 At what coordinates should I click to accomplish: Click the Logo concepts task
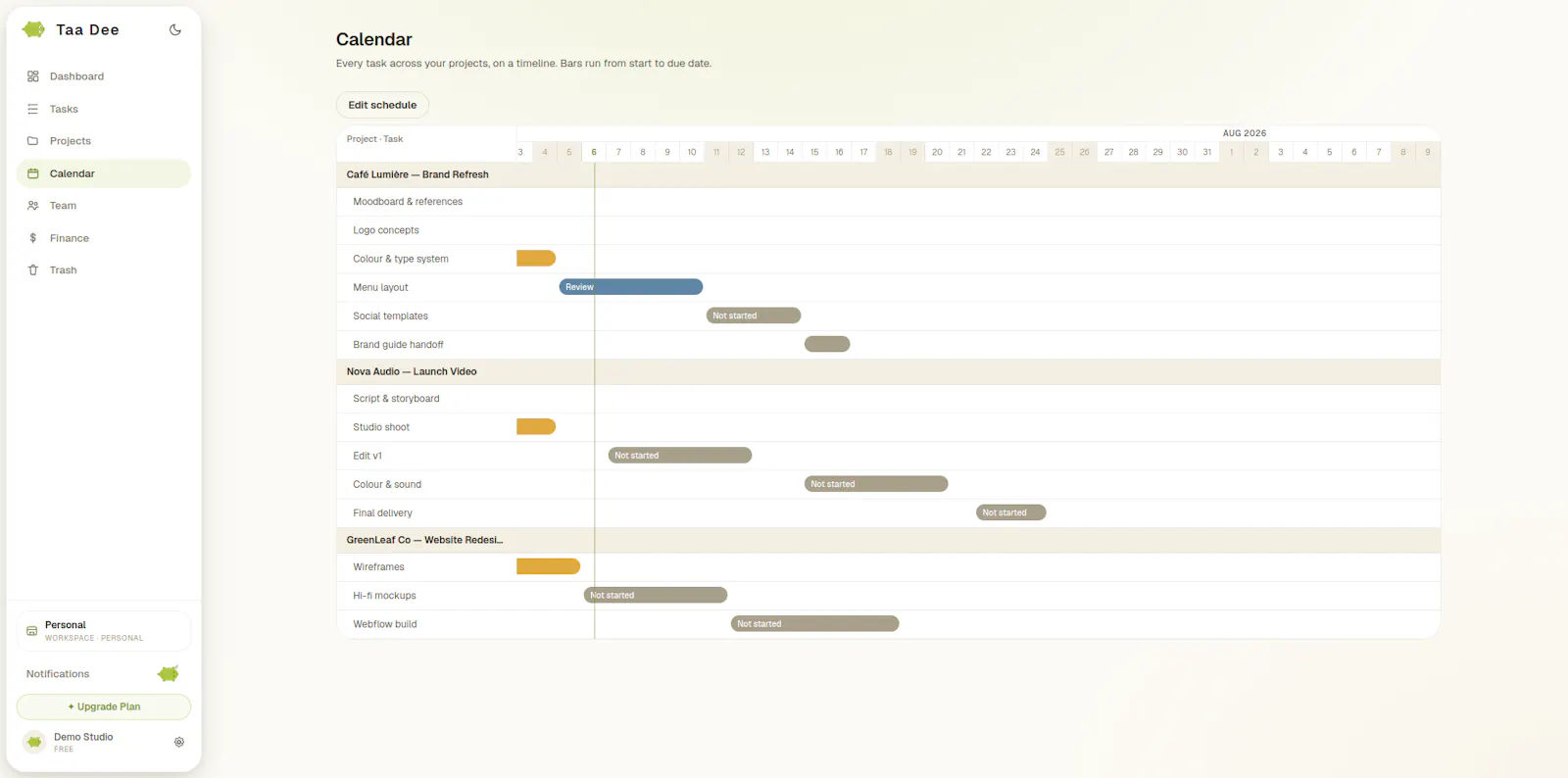pos(386,230)
